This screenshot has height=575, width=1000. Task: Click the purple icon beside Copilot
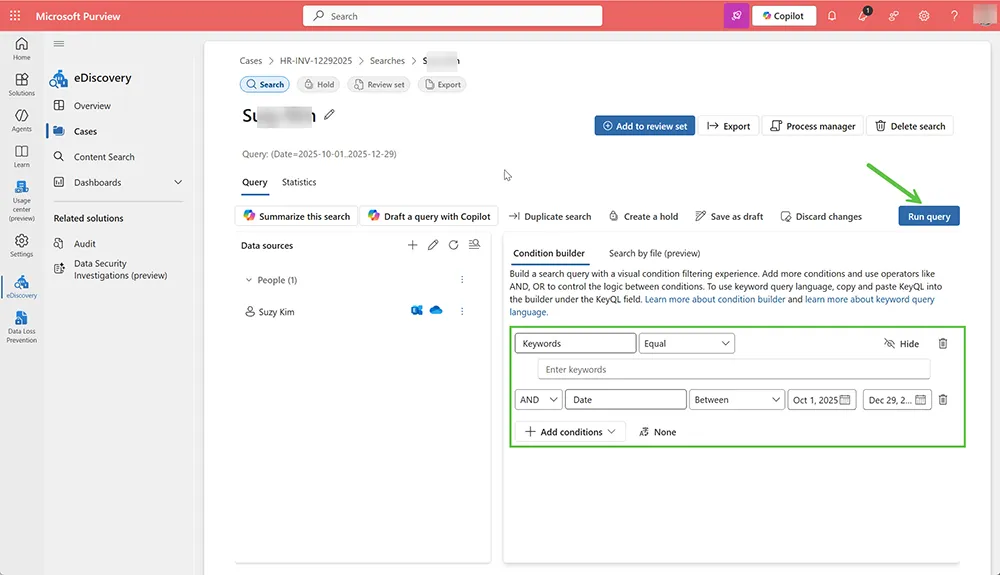pos(736,16)
